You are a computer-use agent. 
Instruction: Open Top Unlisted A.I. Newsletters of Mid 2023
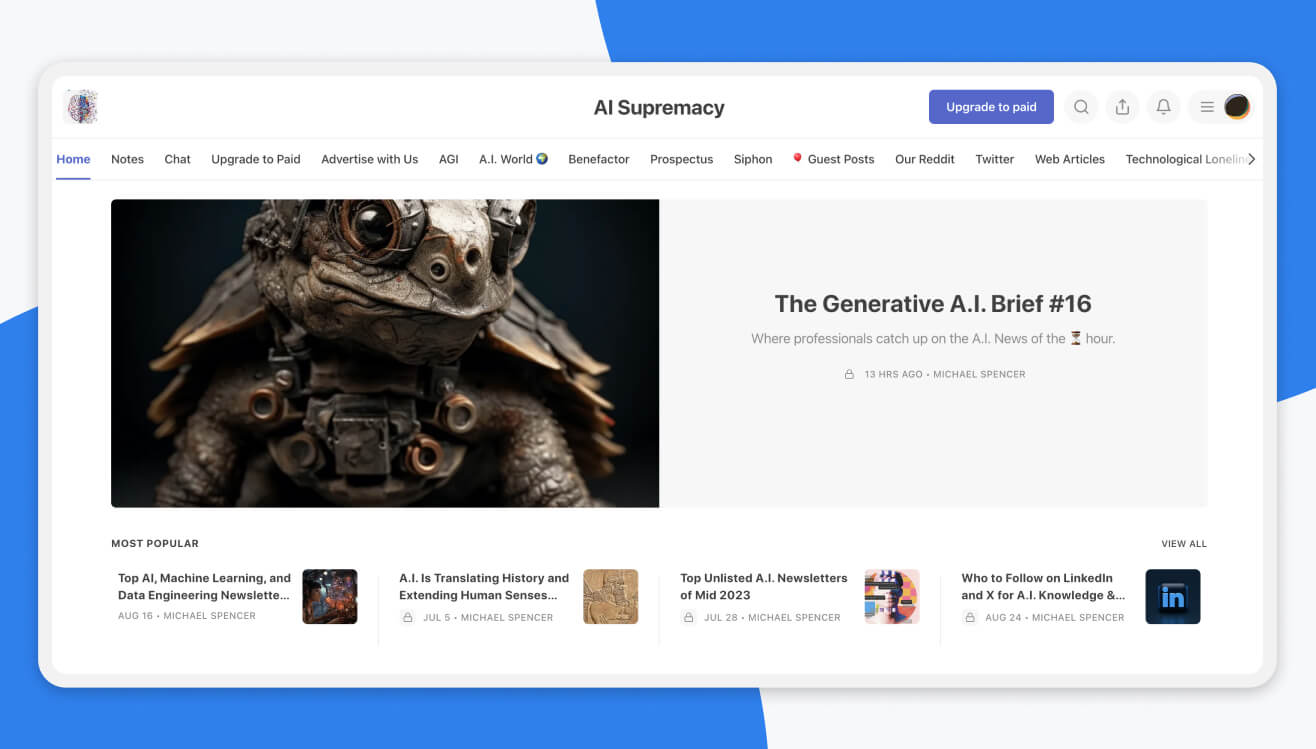(764, 586)
